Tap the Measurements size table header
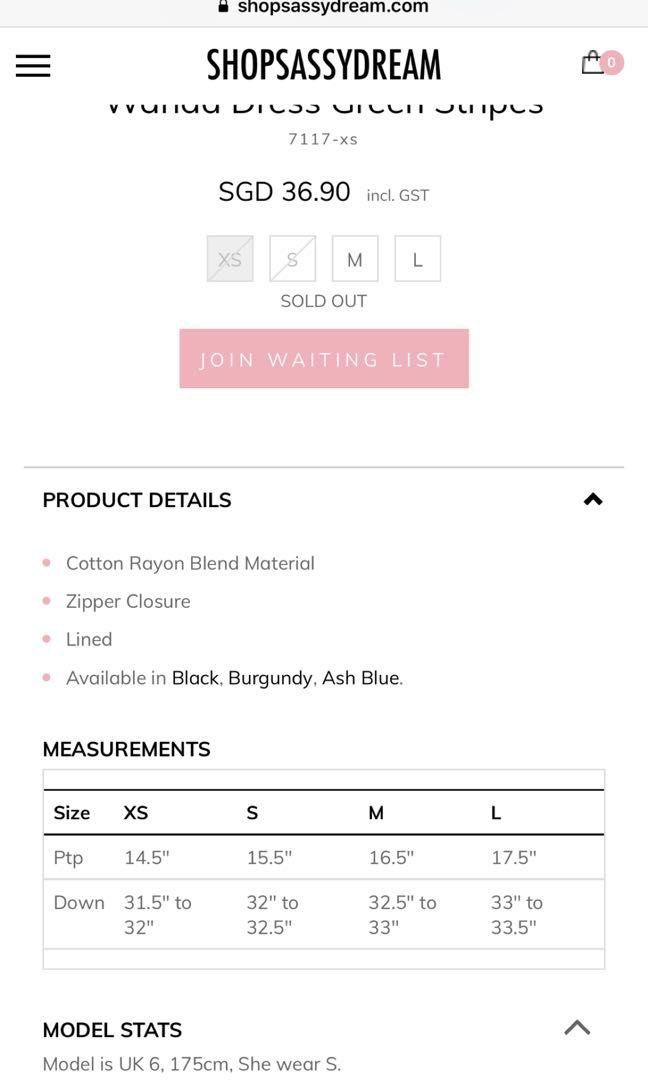This screenshot has width=648, height=1080. (324, 813)
